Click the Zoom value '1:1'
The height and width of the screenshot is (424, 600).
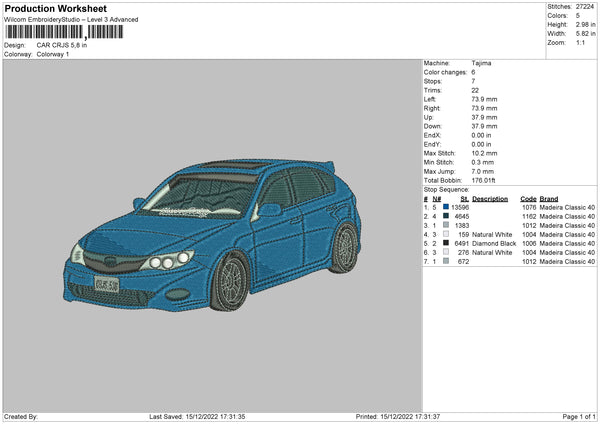tap(580, 42)
